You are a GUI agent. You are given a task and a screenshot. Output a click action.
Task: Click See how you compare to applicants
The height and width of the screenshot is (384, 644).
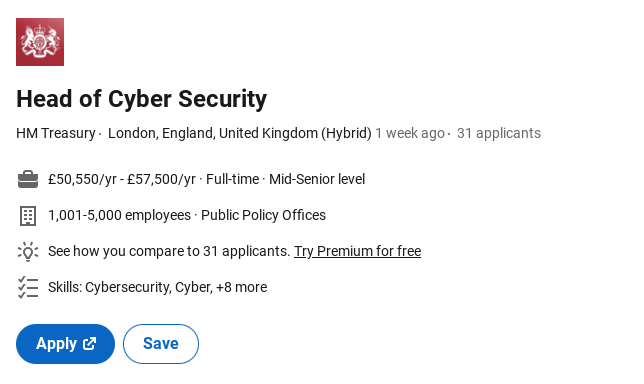tap(169, 251)
